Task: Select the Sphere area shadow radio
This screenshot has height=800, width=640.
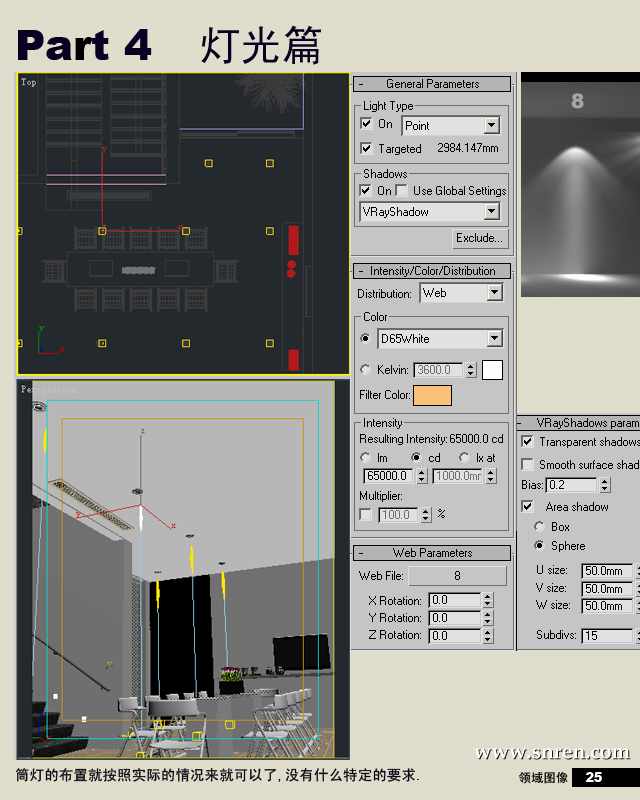Action: (538, 545)
